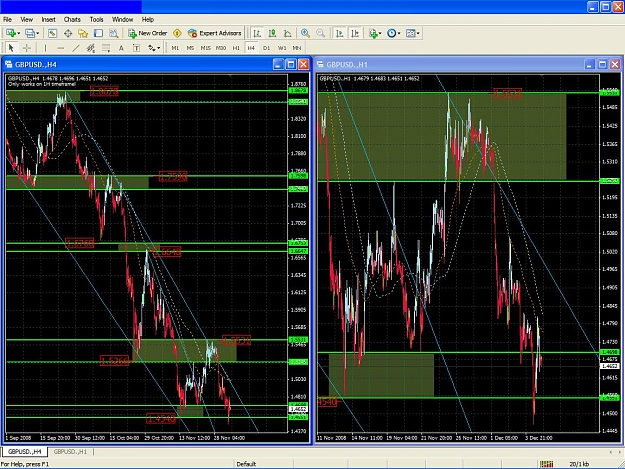Maximize the GBPUSD.,H1 chart window

(603, 64)
